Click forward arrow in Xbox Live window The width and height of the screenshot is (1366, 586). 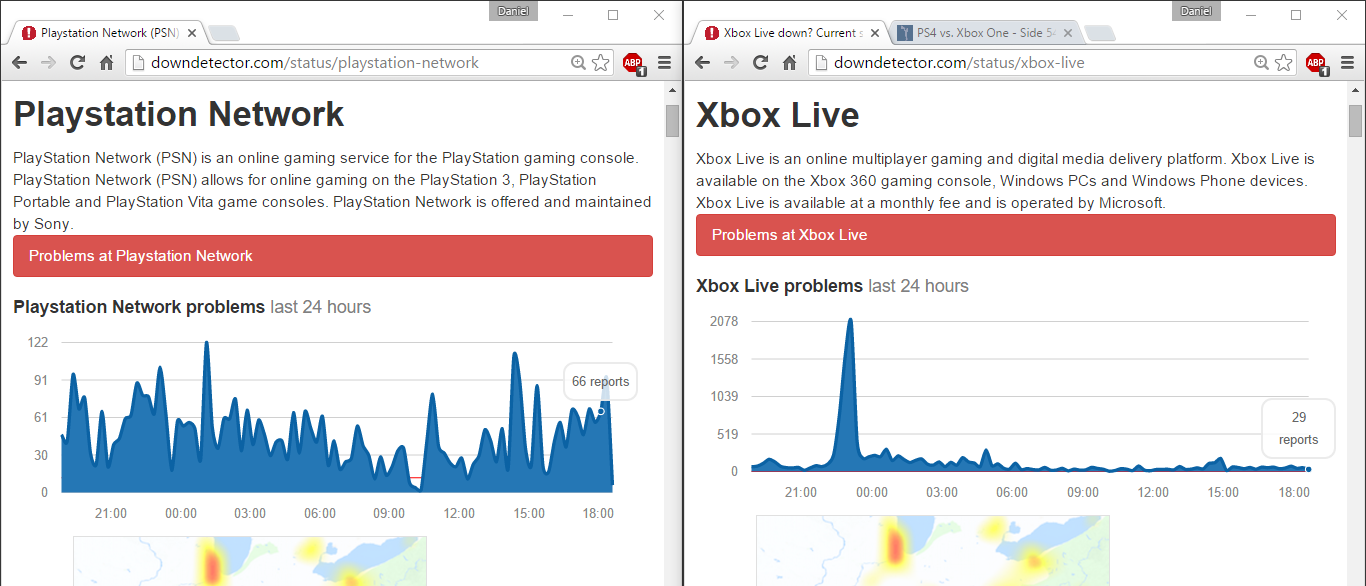(731, 63)
